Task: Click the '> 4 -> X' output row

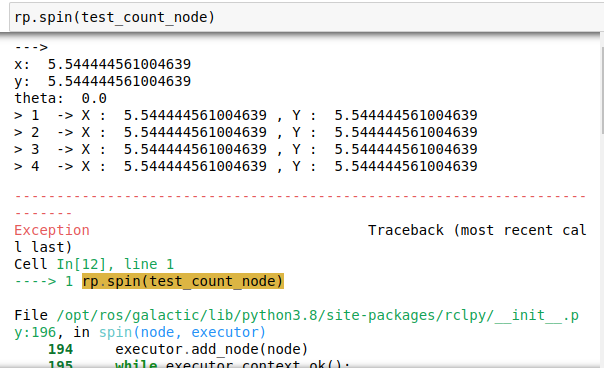Action: 246,166
